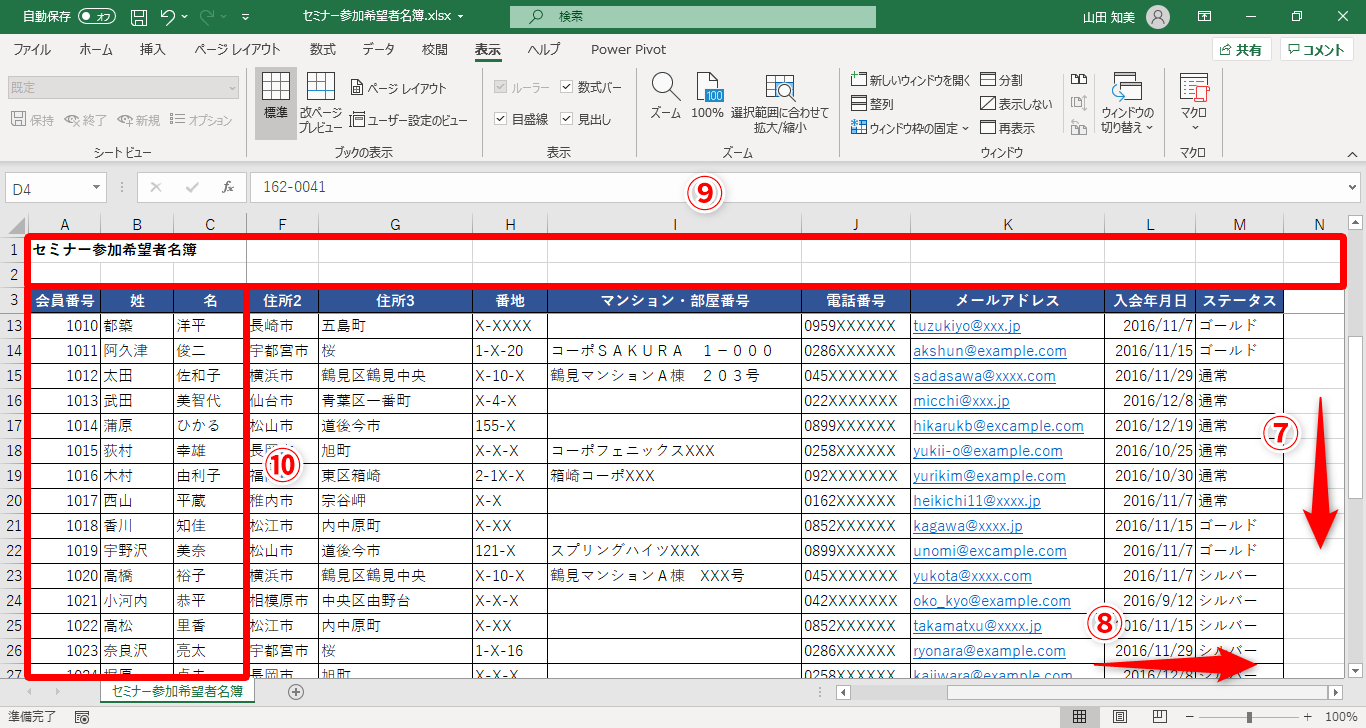Open the account avatar for 山田 知美

1158,17
